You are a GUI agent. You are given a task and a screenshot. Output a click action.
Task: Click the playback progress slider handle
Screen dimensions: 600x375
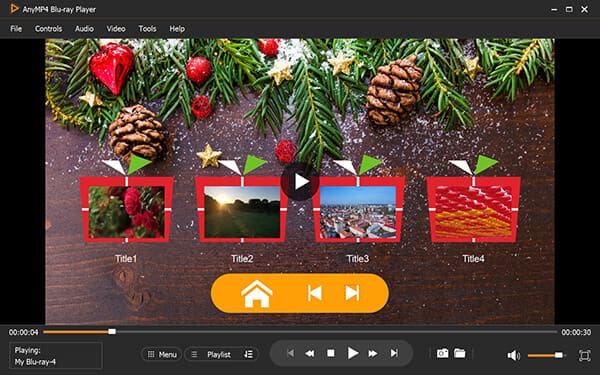(112, 332)
